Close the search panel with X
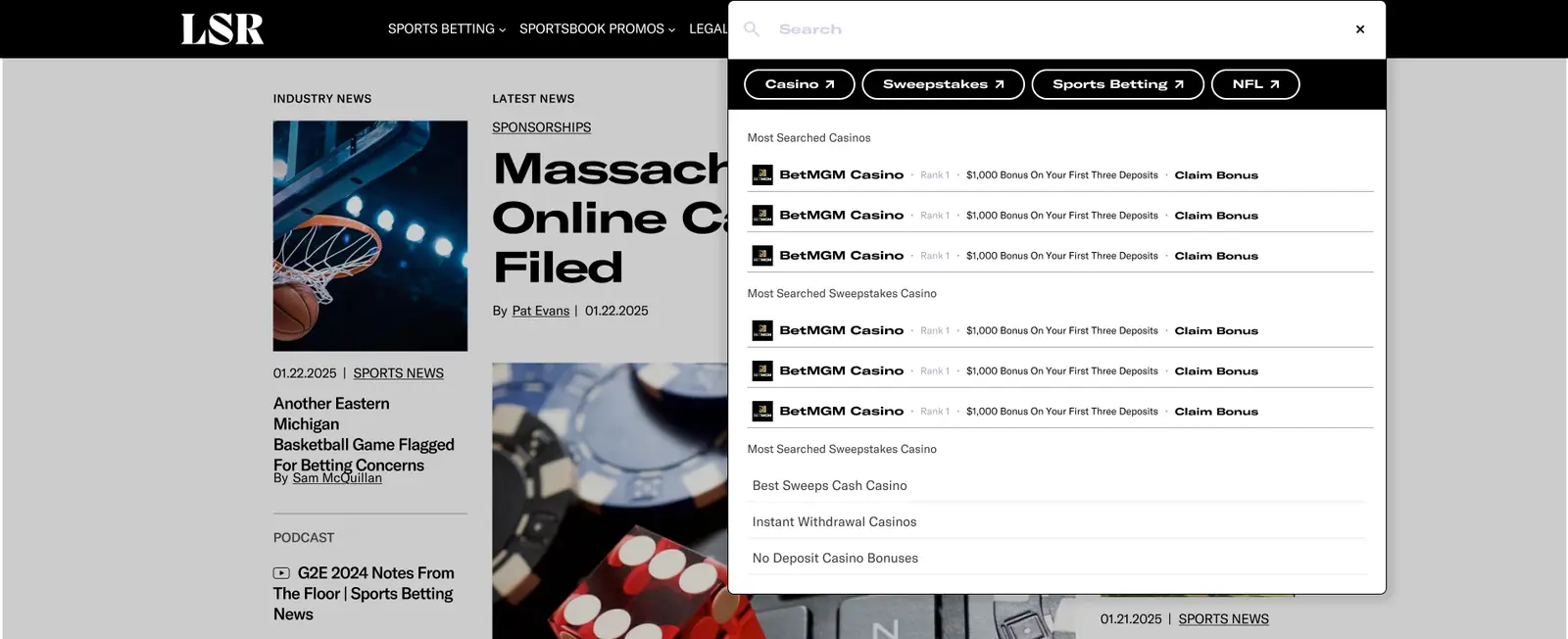 coord(1360,29)
